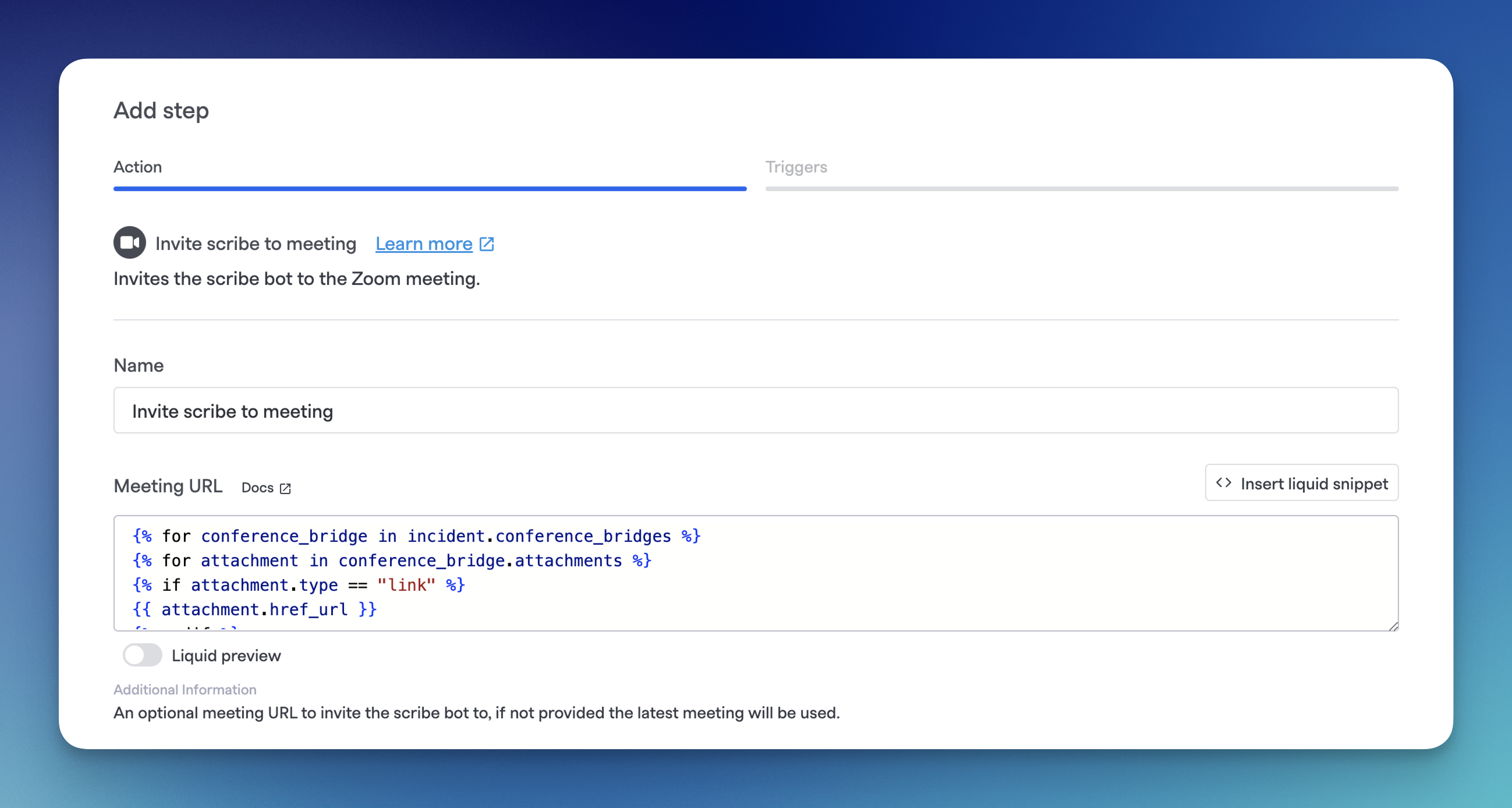Click the Zoom meeting icon

coord(129,243)
